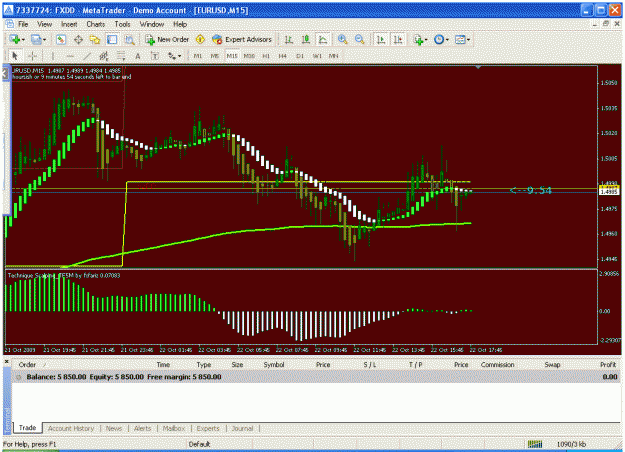Switch to the Account History tab
The width and height of the screenshot is (625, 452).
pos(71,428)
